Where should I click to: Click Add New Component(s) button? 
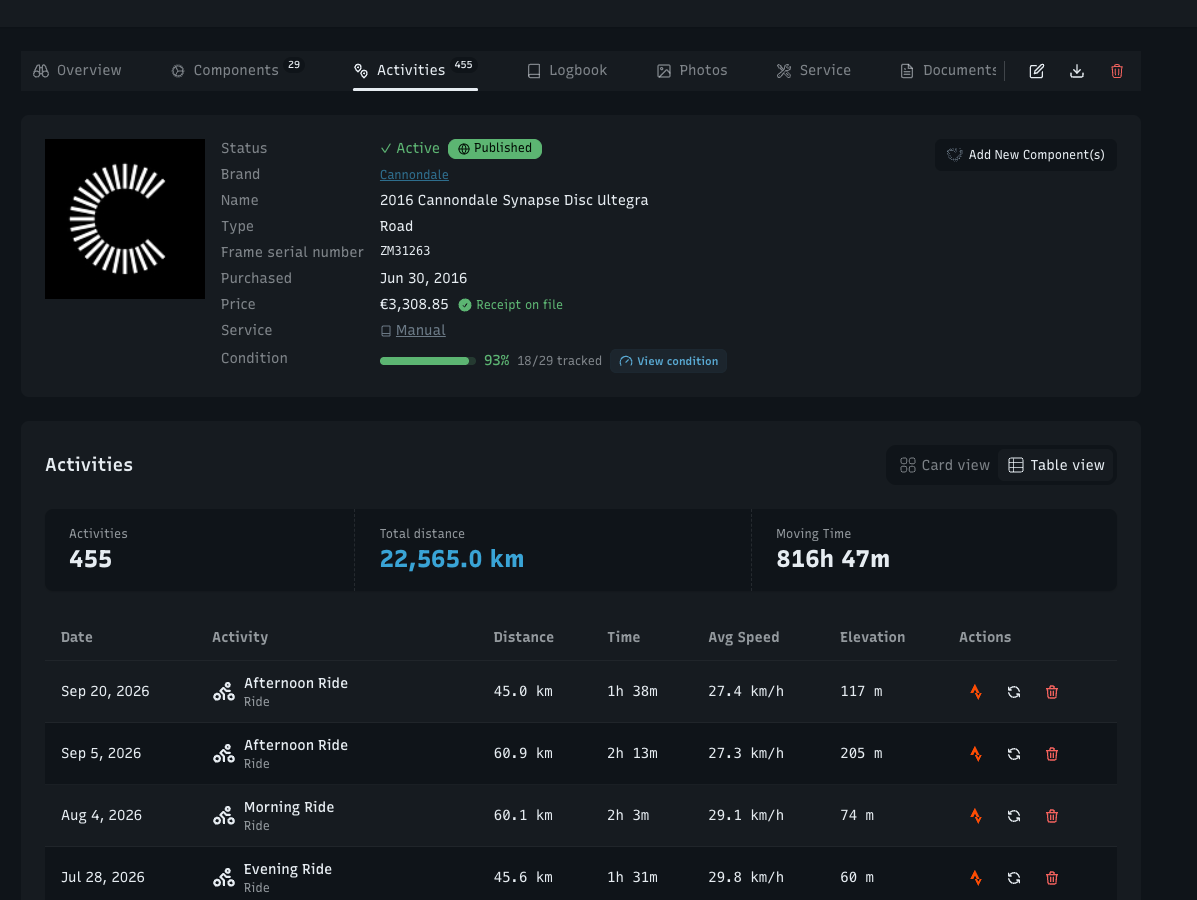[1025, 155]
